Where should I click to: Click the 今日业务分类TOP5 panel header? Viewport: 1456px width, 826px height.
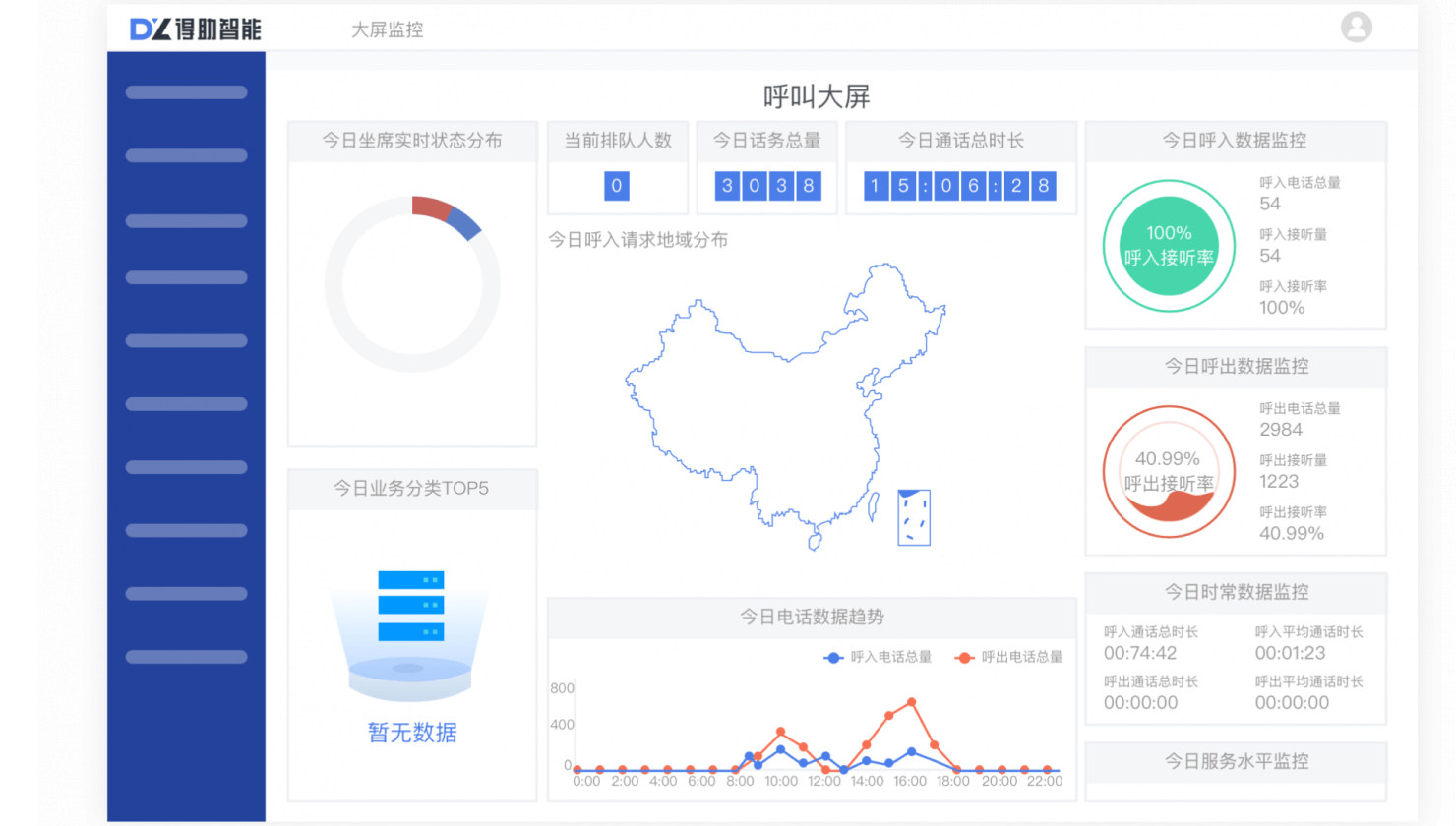[411, 489]
